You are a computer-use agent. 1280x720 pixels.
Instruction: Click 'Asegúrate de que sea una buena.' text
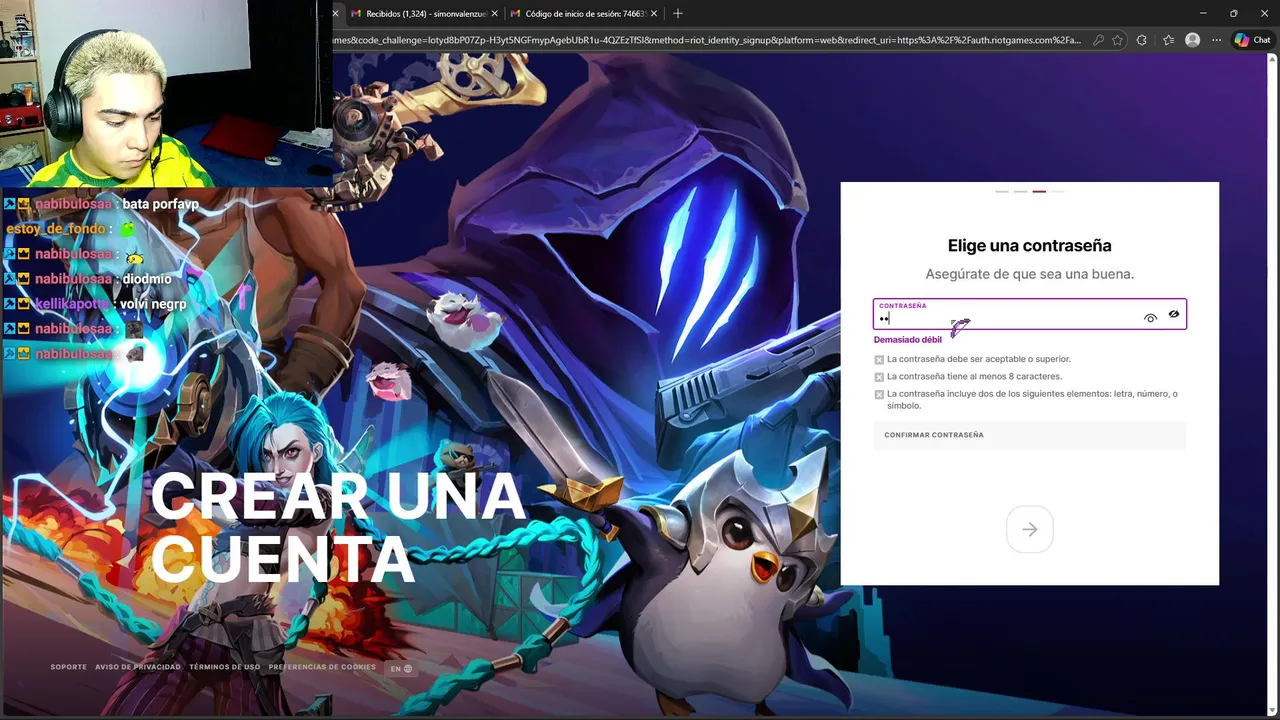click(1029, 274)
